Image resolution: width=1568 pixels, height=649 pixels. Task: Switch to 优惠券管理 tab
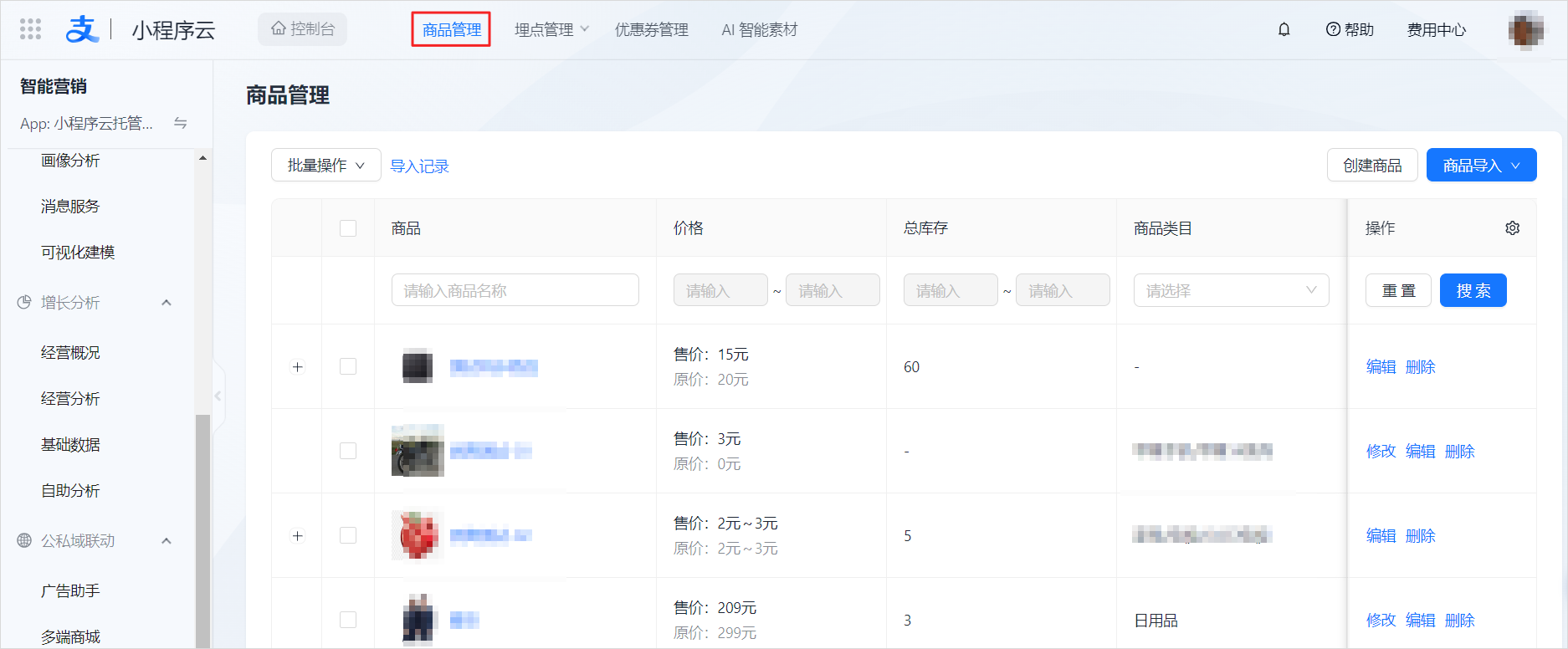(x=651, y=29)
